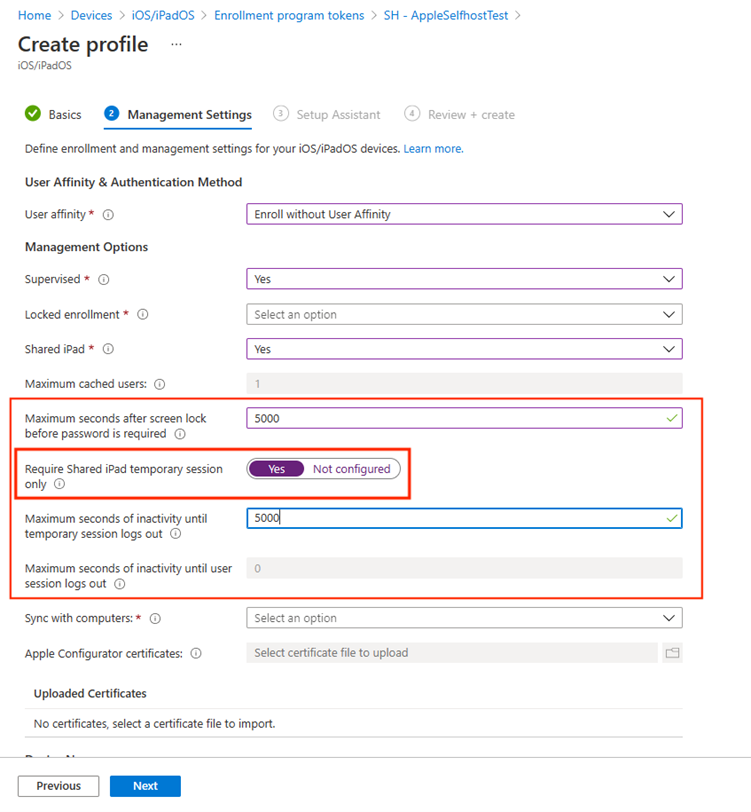This screenshot has width=751, height=812.
Task: Expand the Locked enrollment dropdown
Action: [464, 314]
